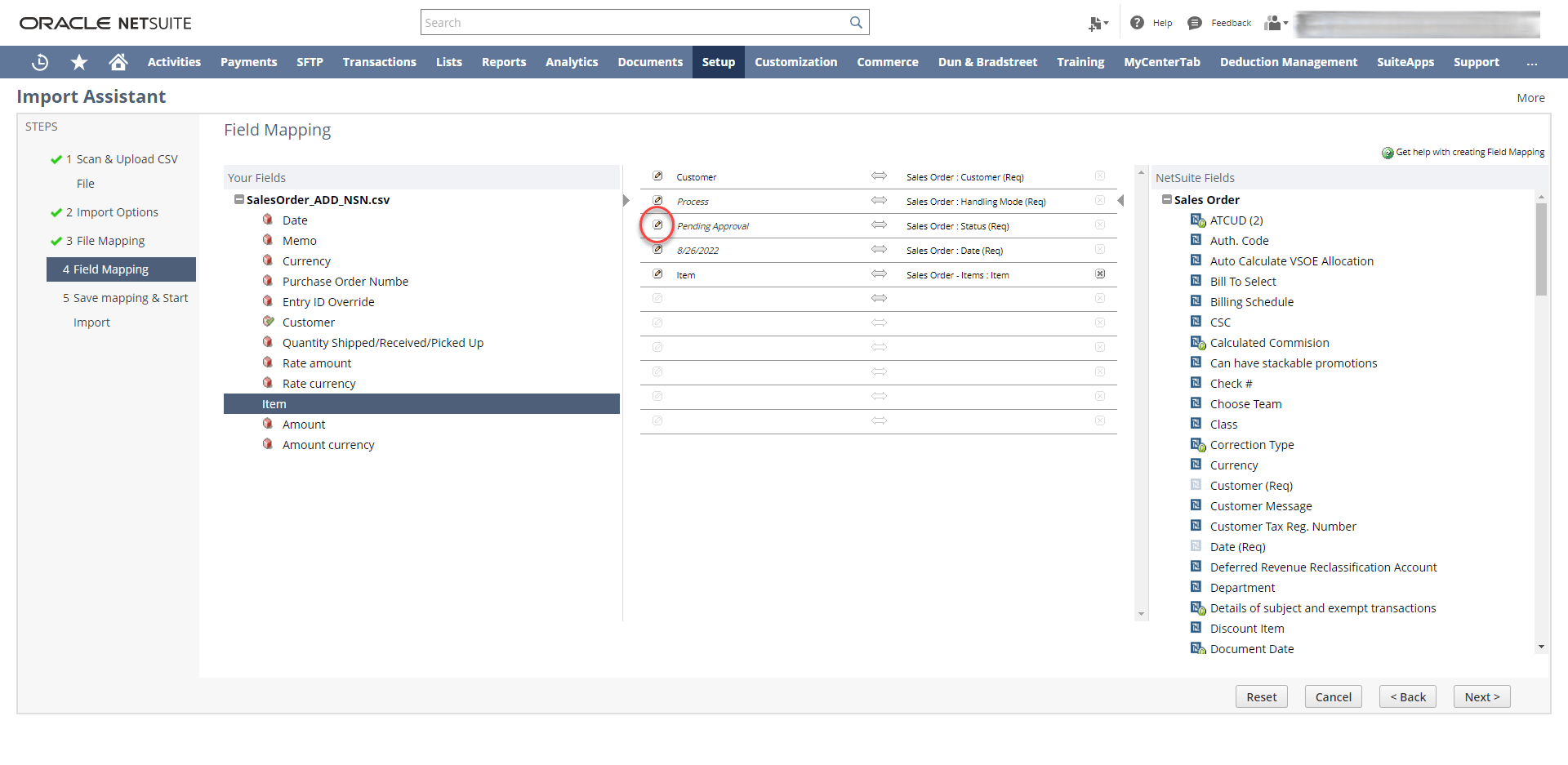Click the left arrow beside NetSuite Fields panel
Screen dimensions: 1568x765
tap(1120, 201)
